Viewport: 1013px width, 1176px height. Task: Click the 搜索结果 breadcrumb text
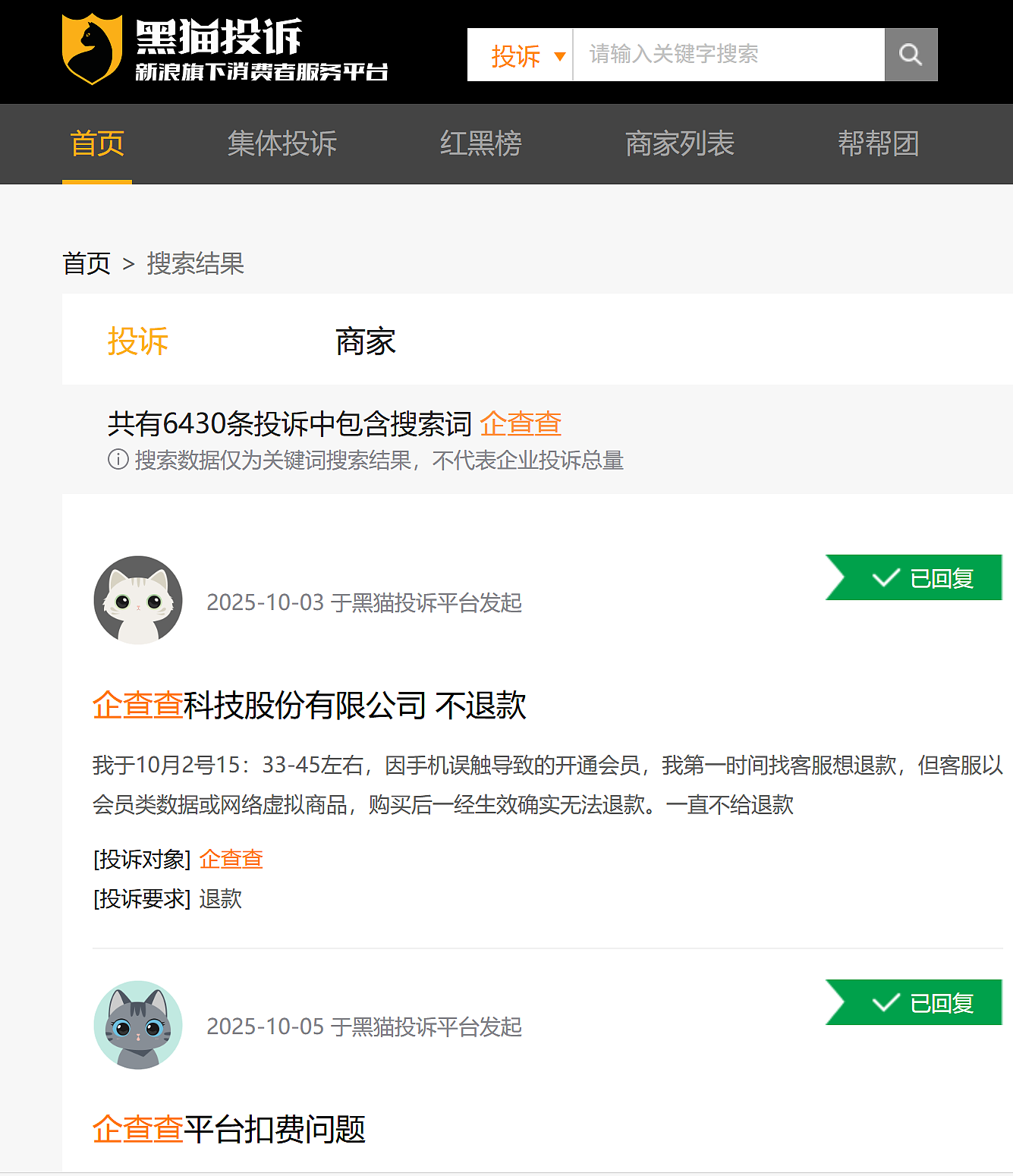coord(196,264)
